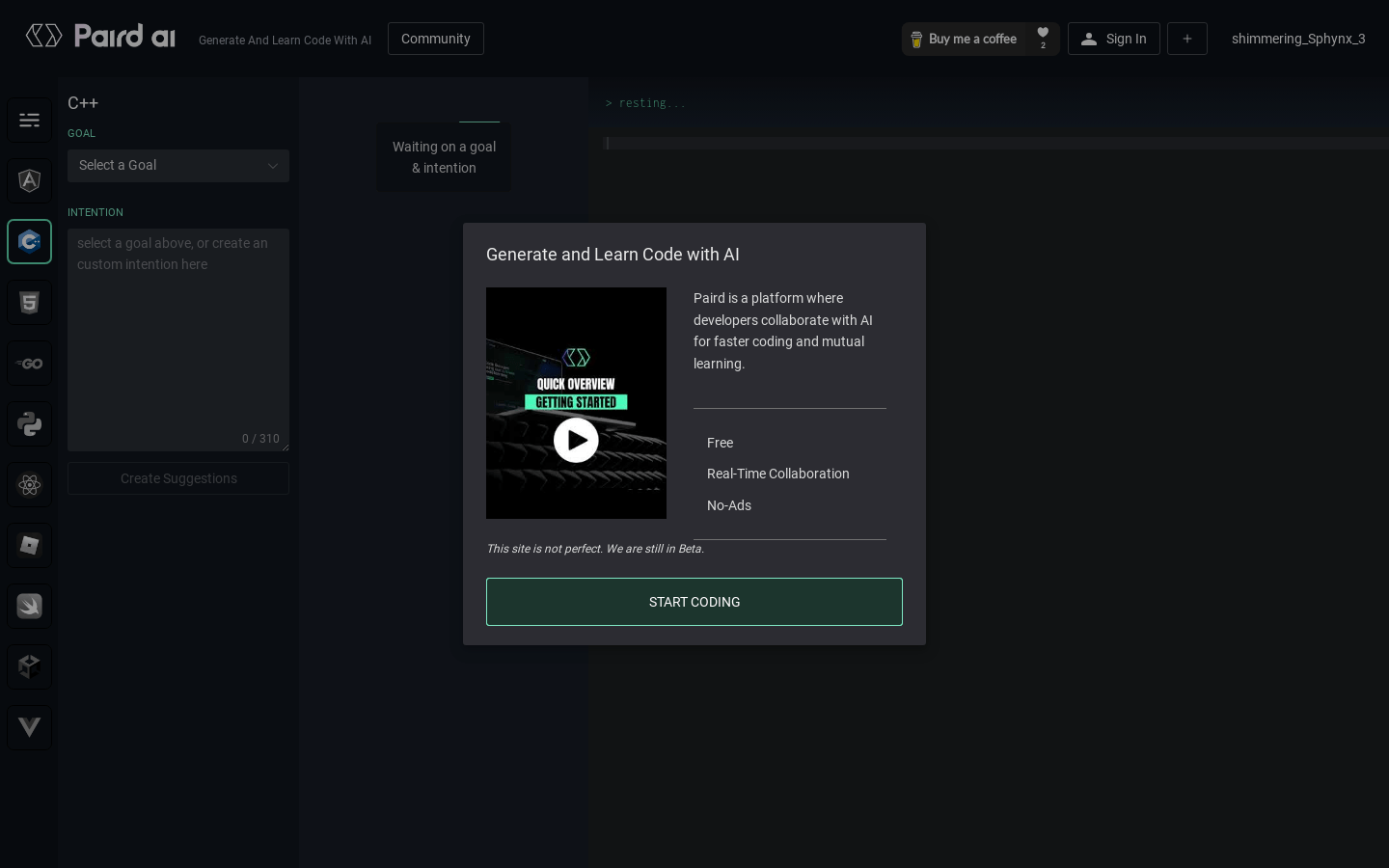Open the Community page

click(436, 39)
